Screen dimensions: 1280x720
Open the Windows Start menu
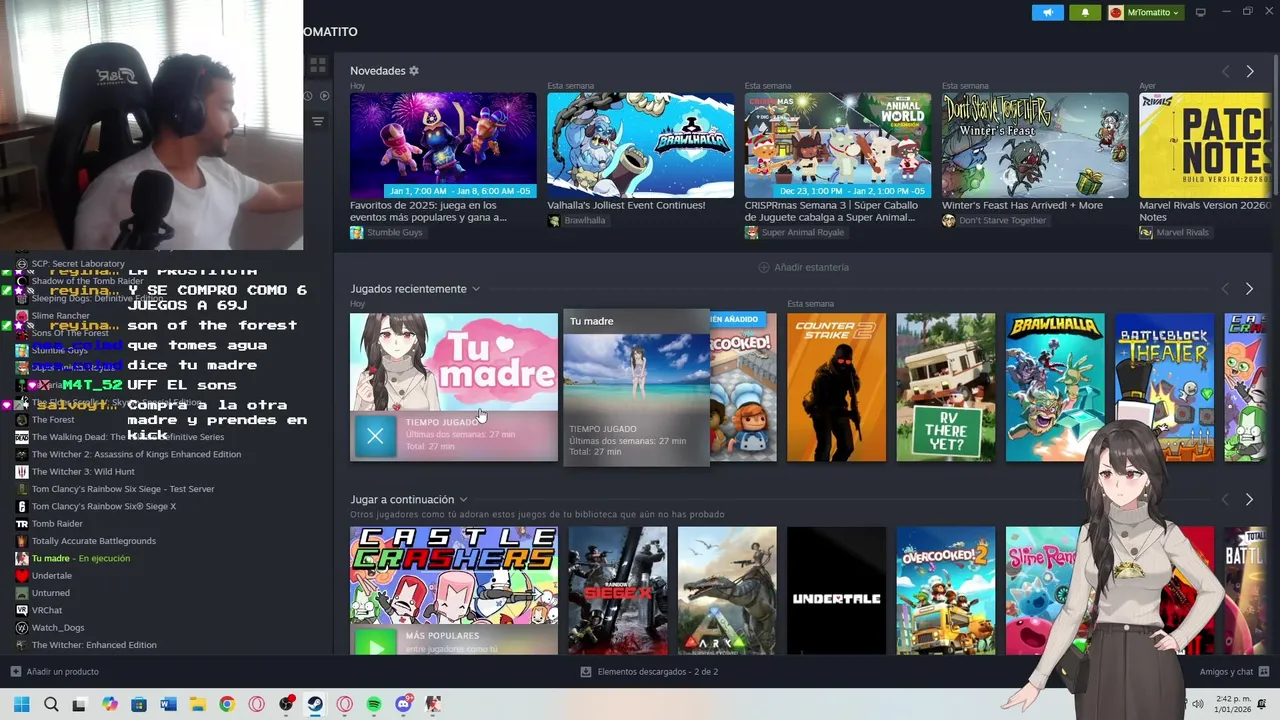point(21,704)
